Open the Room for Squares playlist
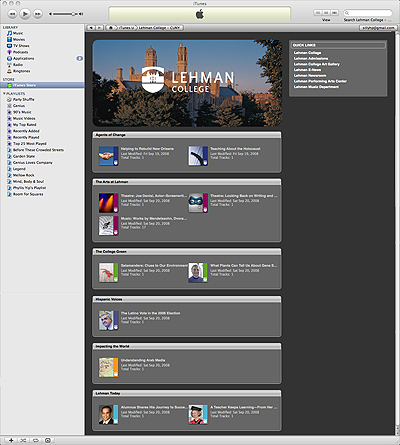 coord(28,194)
